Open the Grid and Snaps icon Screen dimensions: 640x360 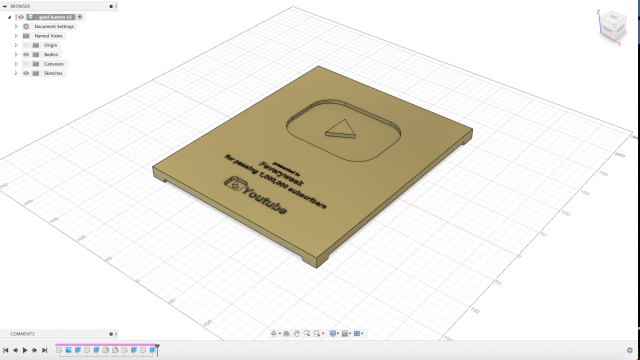click(x=345, y=333)
